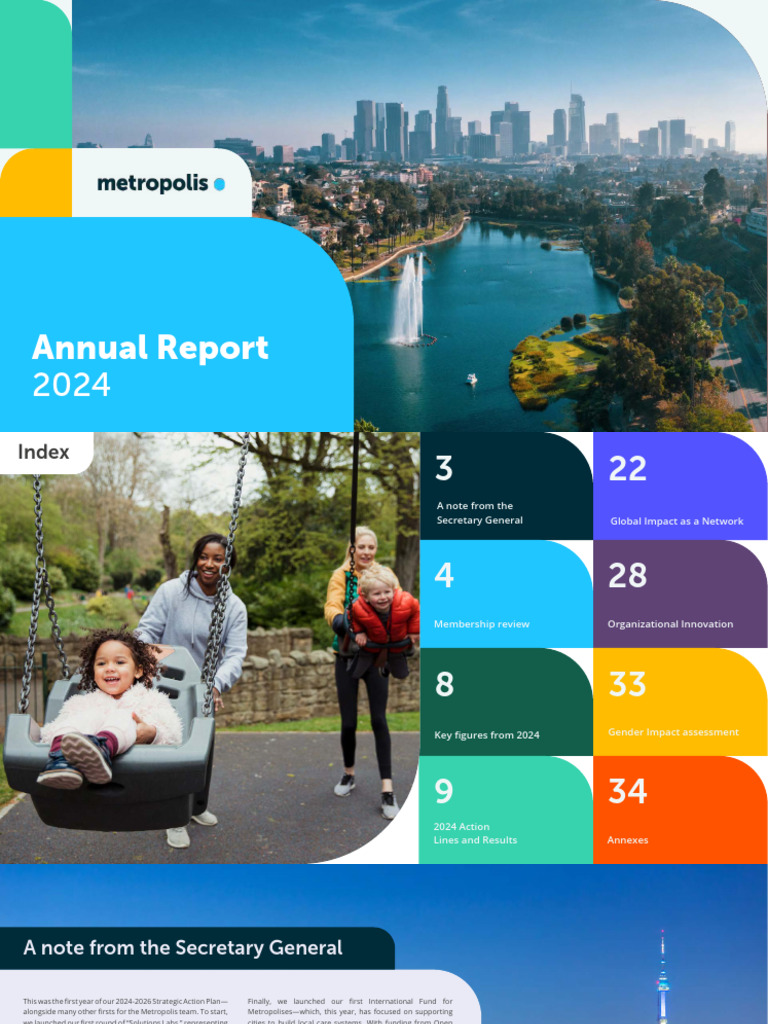
Task: Select the 'Gender Impact assessment' tile
Action: (680, 702)
